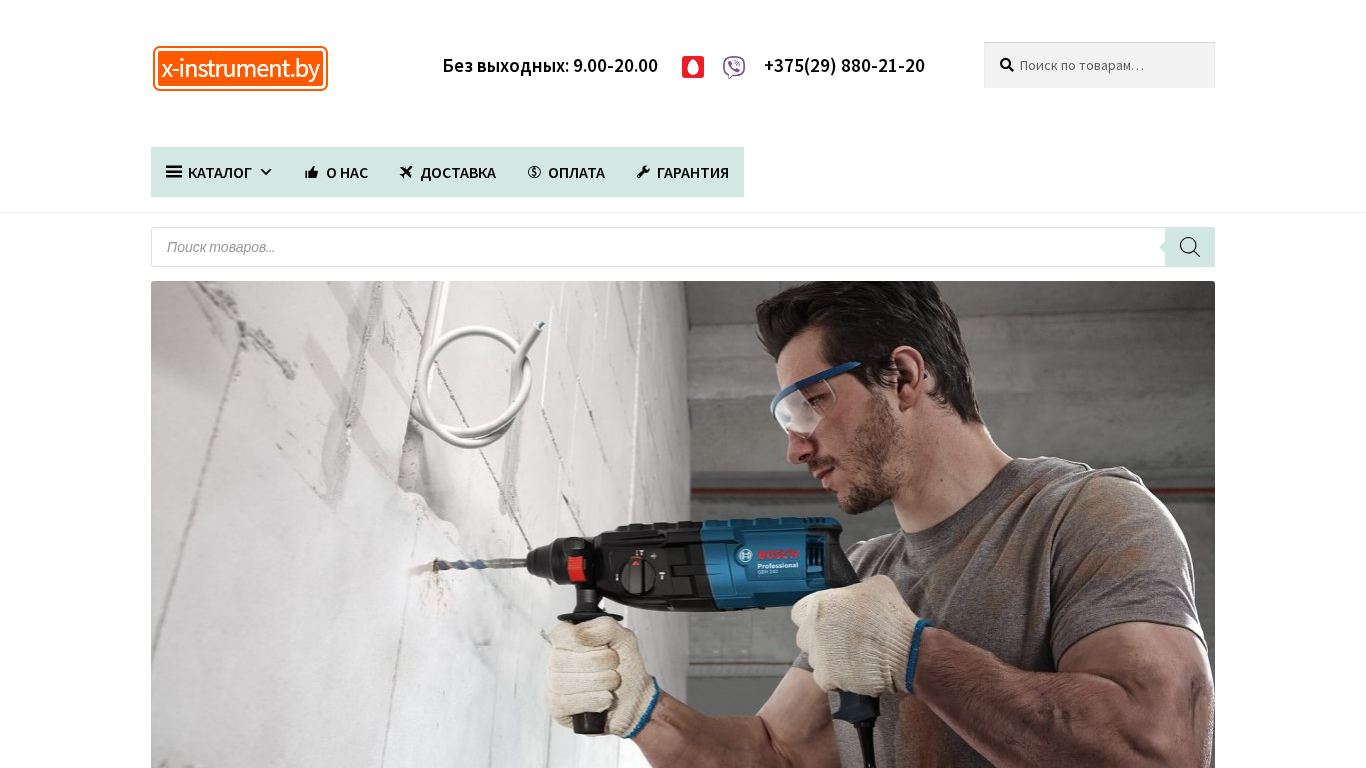Open the Доставка page
This screenshot has width=1366, height=768.
(x=447, y=172)
